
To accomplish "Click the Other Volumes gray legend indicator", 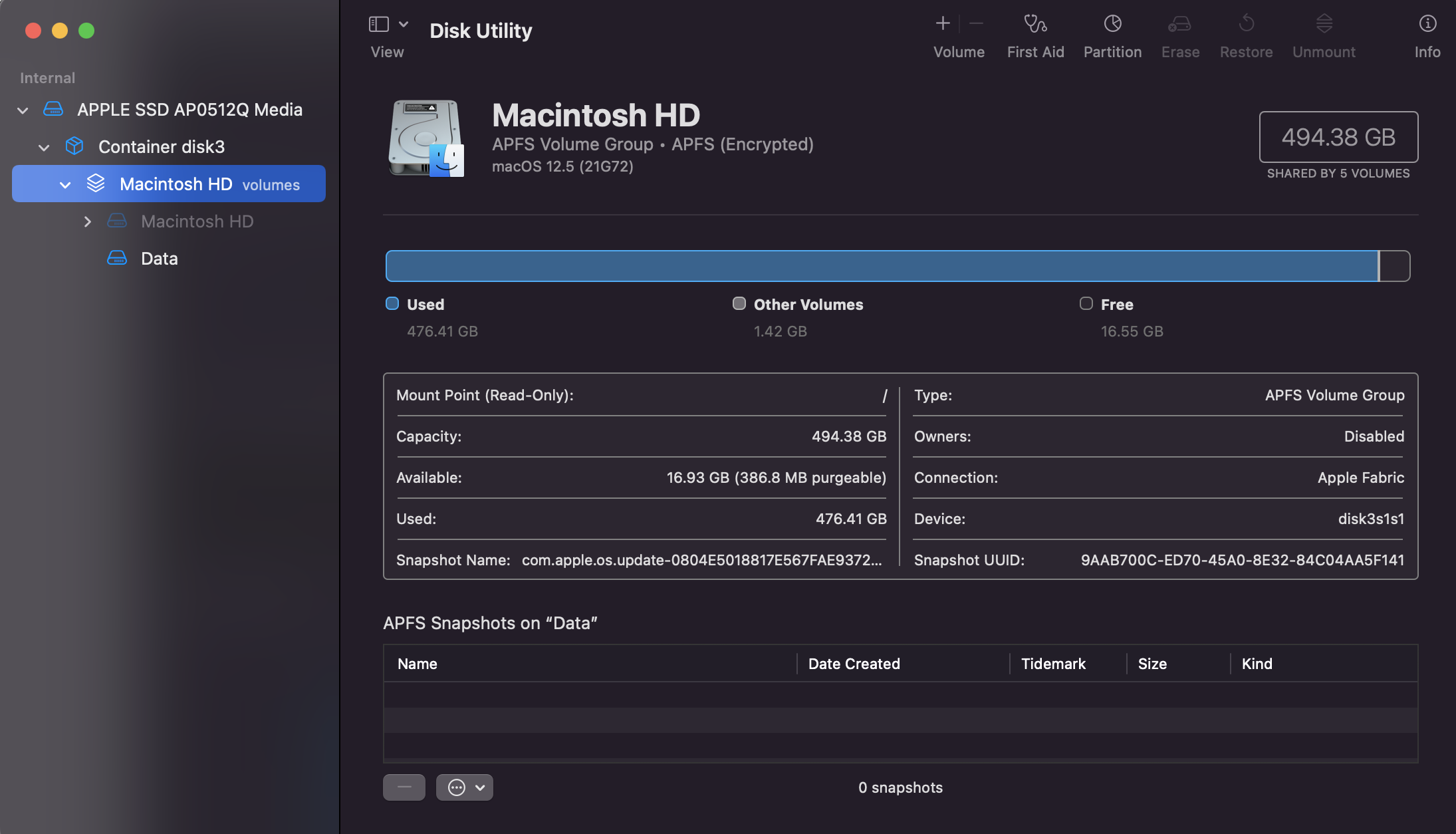I will (739, 304).
